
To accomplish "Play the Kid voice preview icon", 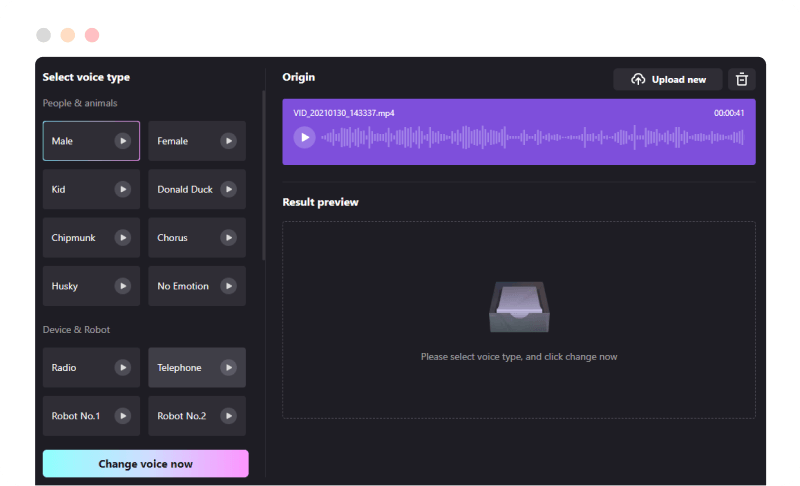I will (x=123, y=189).
